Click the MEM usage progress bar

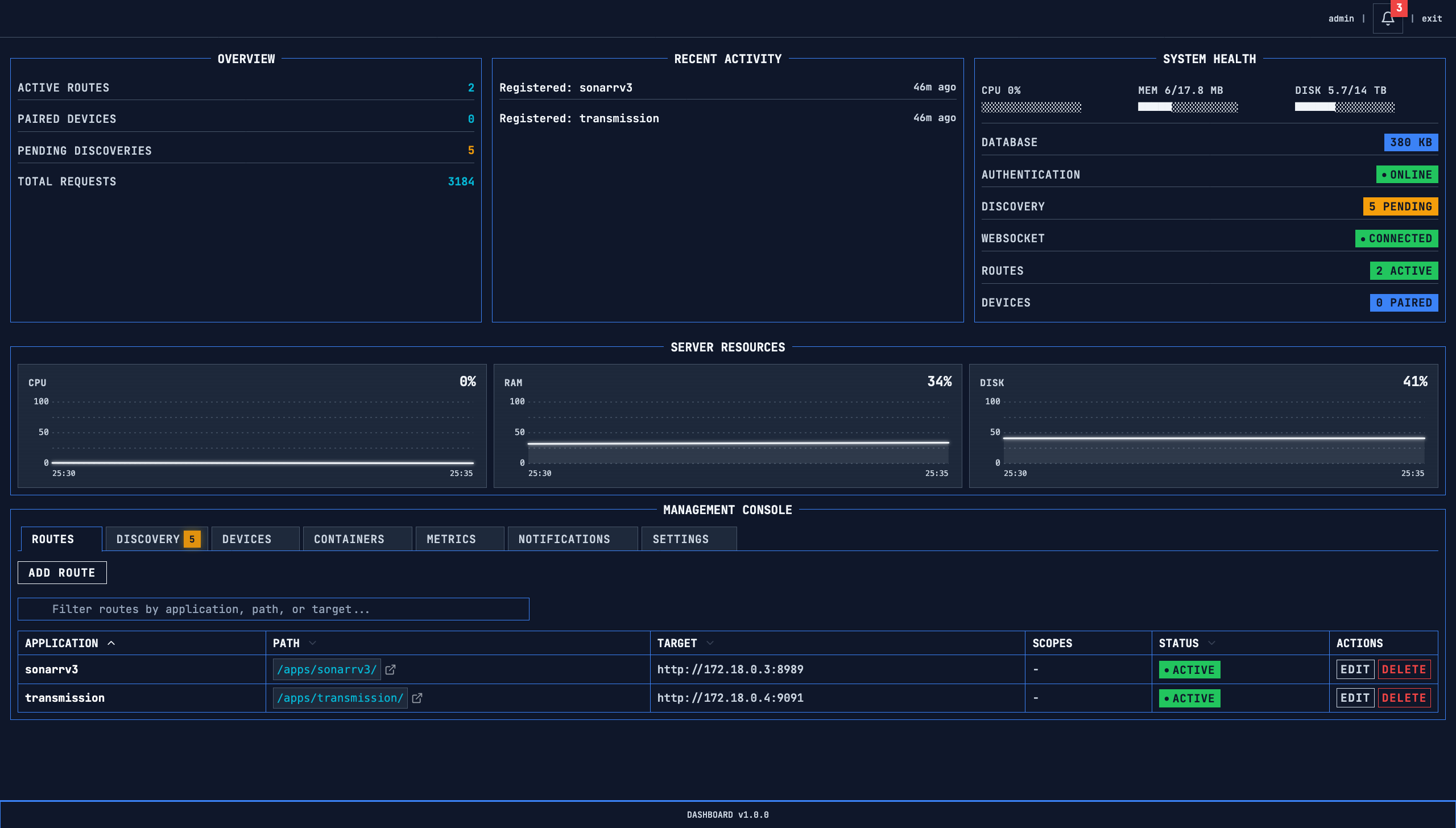tap(1188, 106)
